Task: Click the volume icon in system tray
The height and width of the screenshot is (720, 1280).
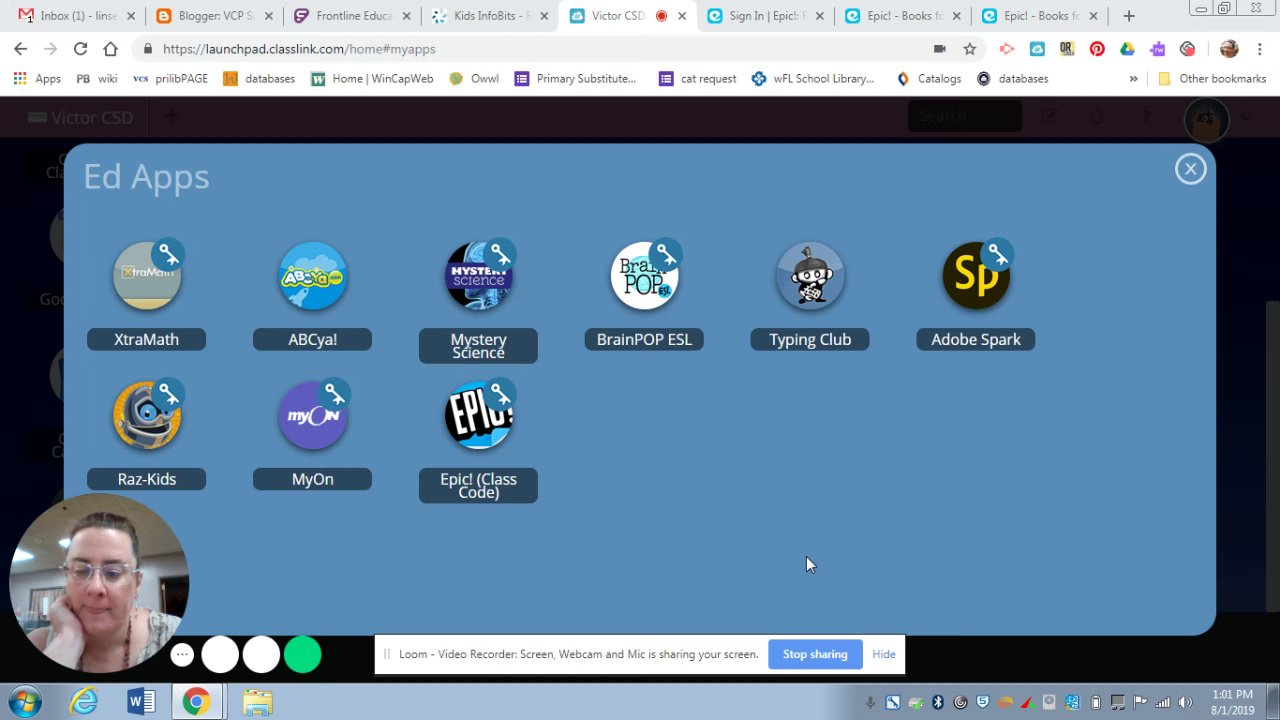Action: (1186, 703)
